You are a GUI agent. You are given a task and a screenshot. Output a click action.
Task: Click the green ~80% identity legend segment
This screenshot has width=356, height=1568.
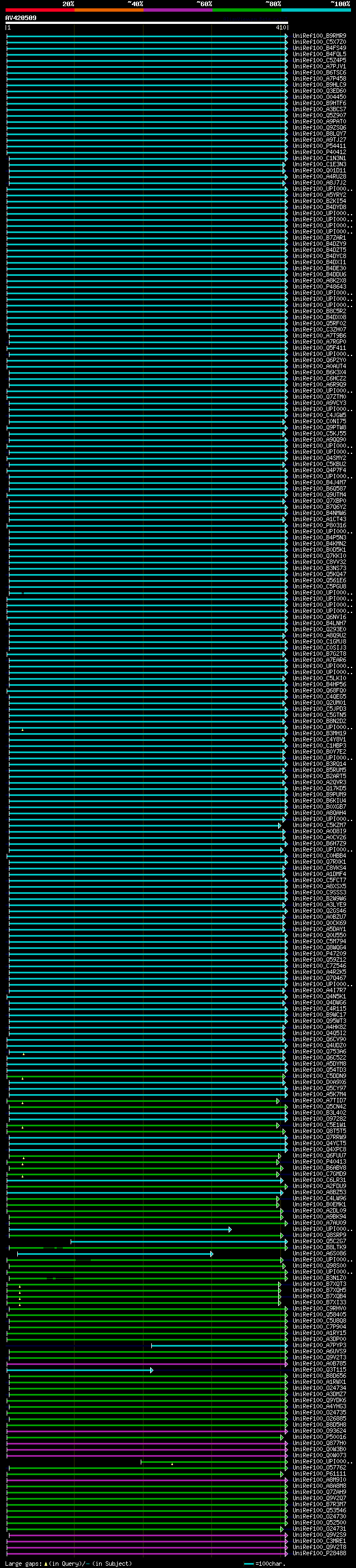coord(247,10)
